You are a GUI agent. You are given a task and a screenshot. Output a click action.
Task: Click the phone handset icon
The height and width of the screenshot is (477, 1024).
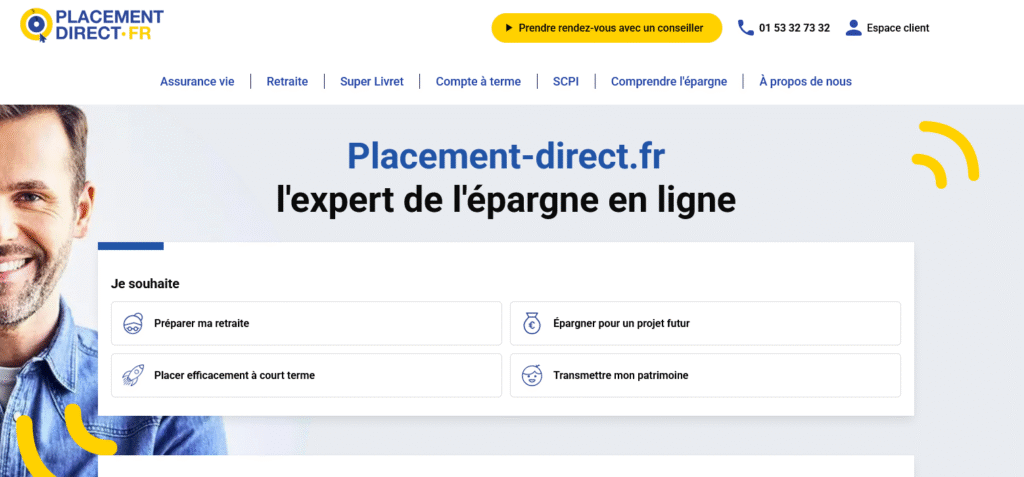click(x=746, y=28)
